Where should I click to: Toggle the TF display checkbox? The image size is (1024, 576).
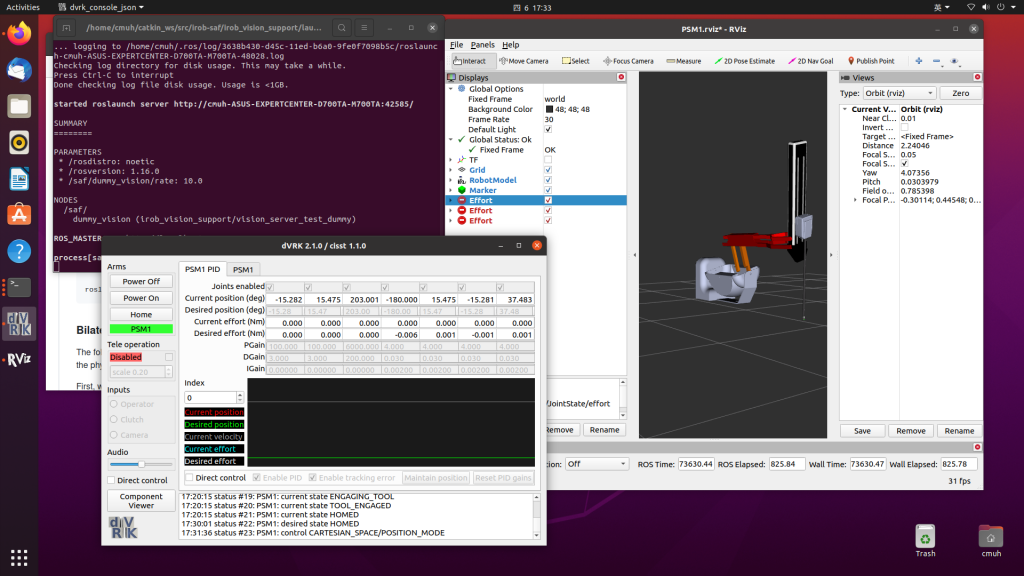548,160
